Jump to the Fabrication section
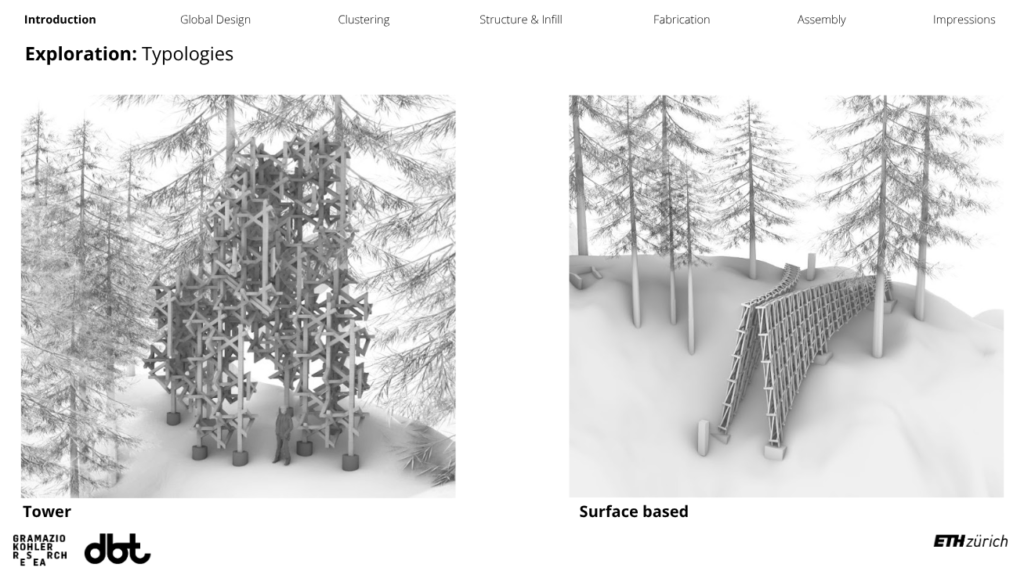The image size is (1024, 575). click(681, 20)
